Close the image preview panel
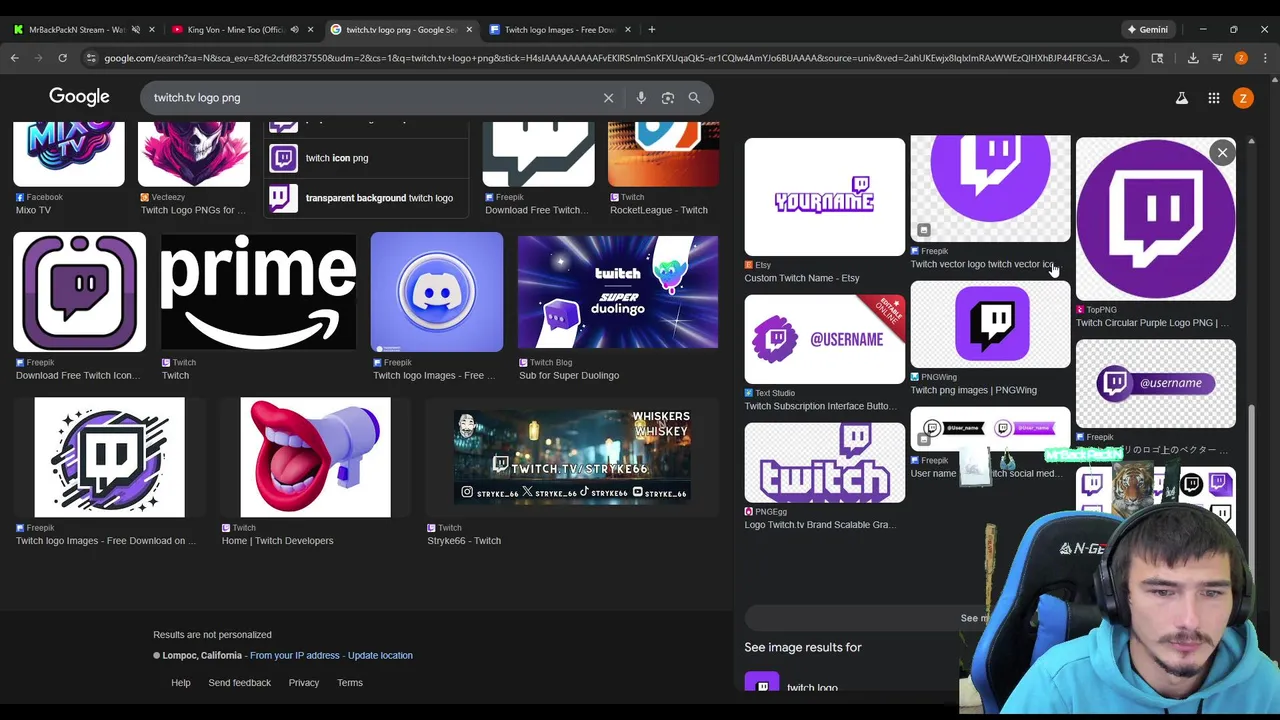Screen dimensions: 1280x720 1222,152
